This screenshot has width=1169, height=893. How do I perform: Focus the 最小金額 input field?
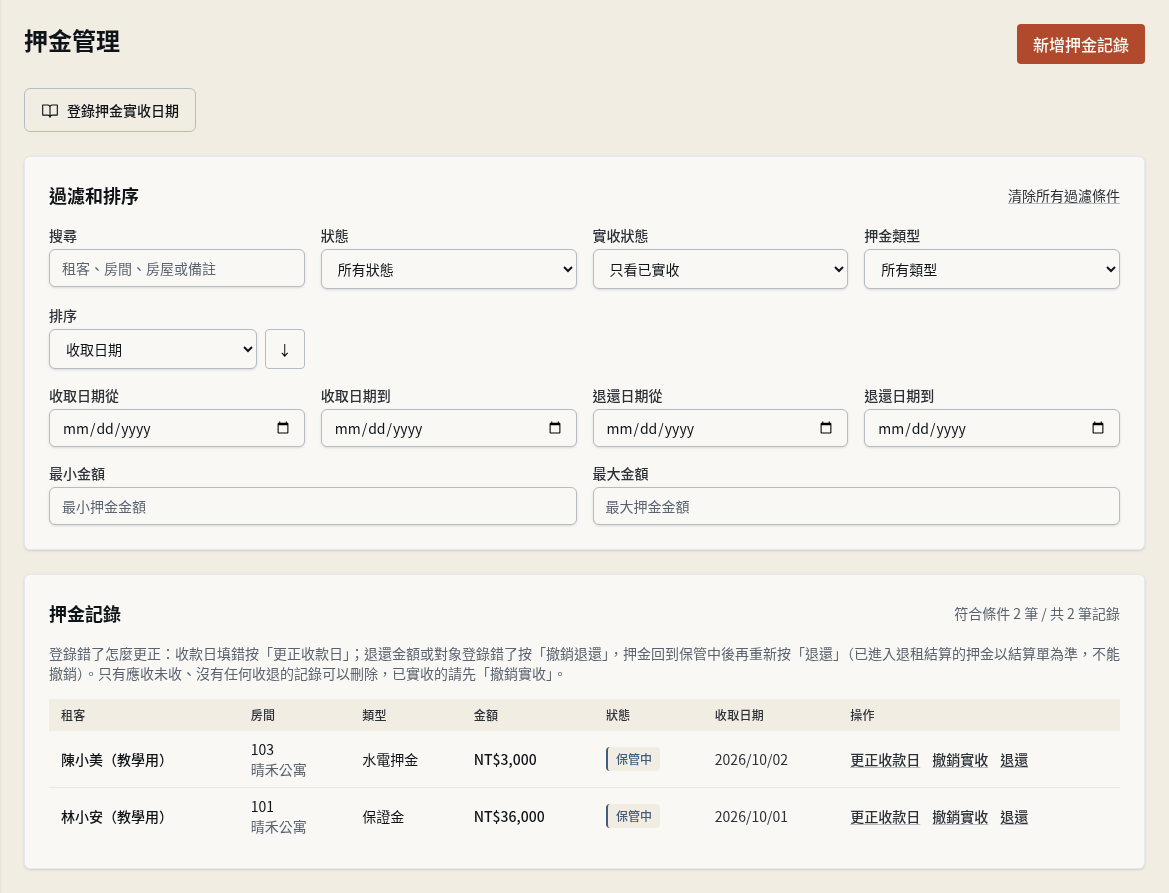click(312, 506)
